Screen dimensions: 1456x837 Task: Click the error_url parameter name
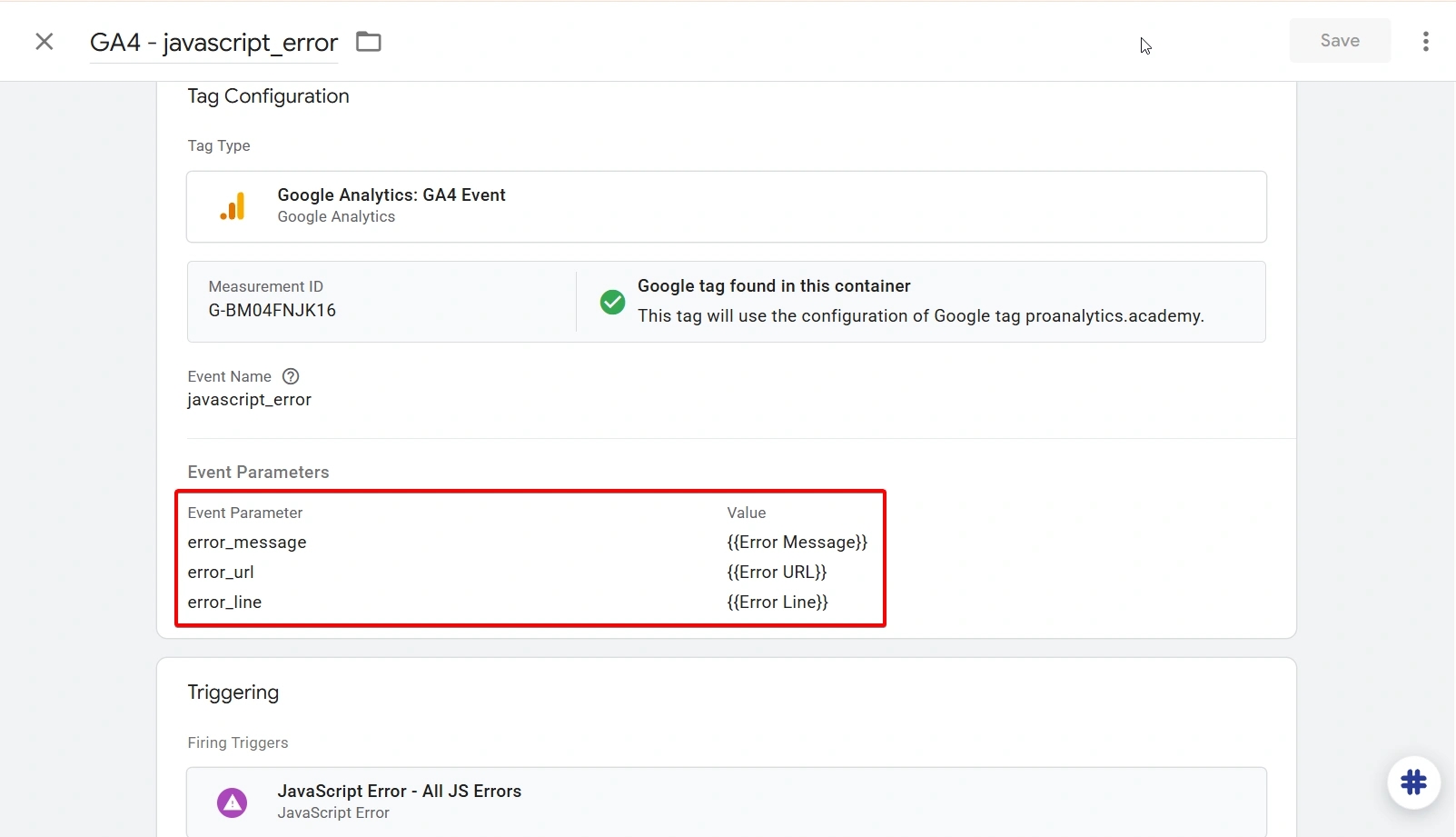221,573
